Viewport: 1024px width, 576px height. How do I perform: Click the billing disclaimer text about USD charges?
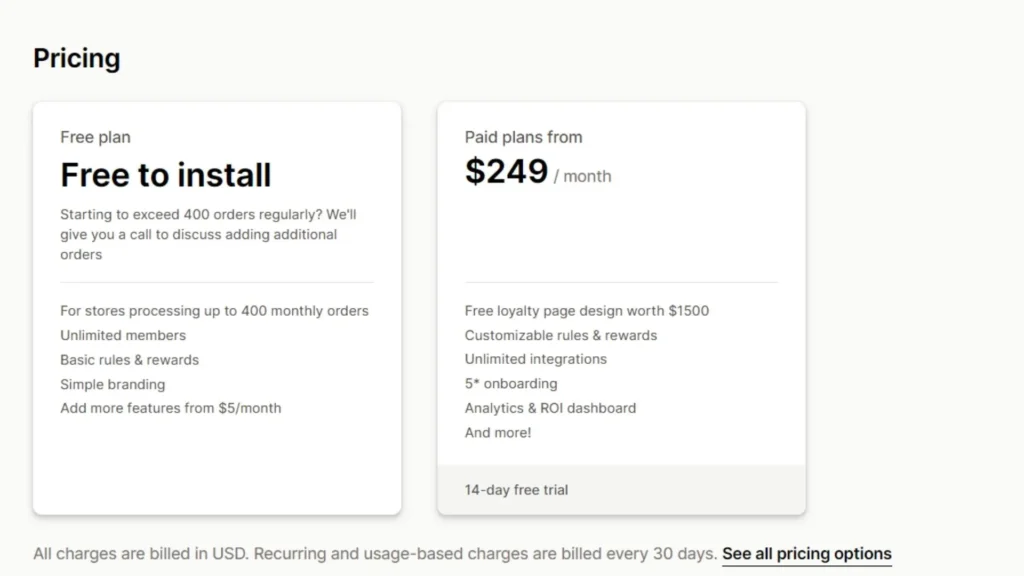click(x=375, y=553)
